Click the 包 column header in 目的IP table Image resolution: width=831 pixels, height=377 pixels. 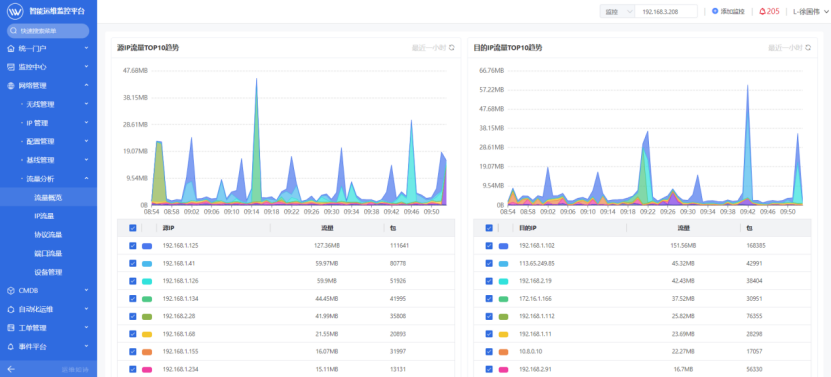[749, 228]
